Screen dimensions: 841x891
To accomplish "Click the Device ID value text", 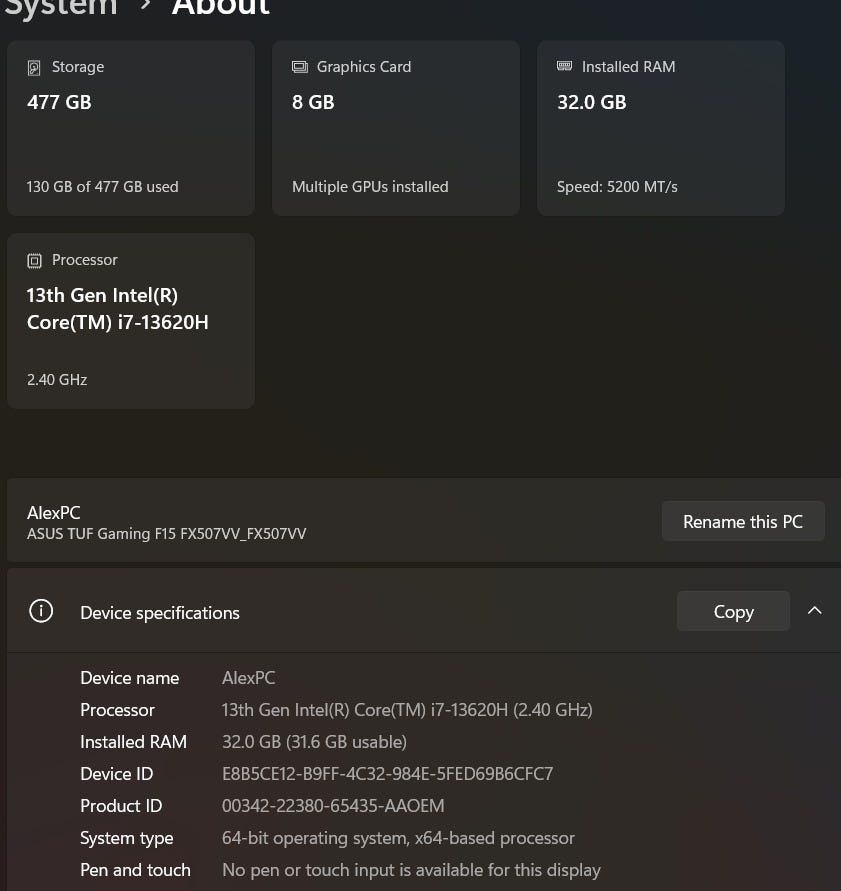I will point(387,774).
